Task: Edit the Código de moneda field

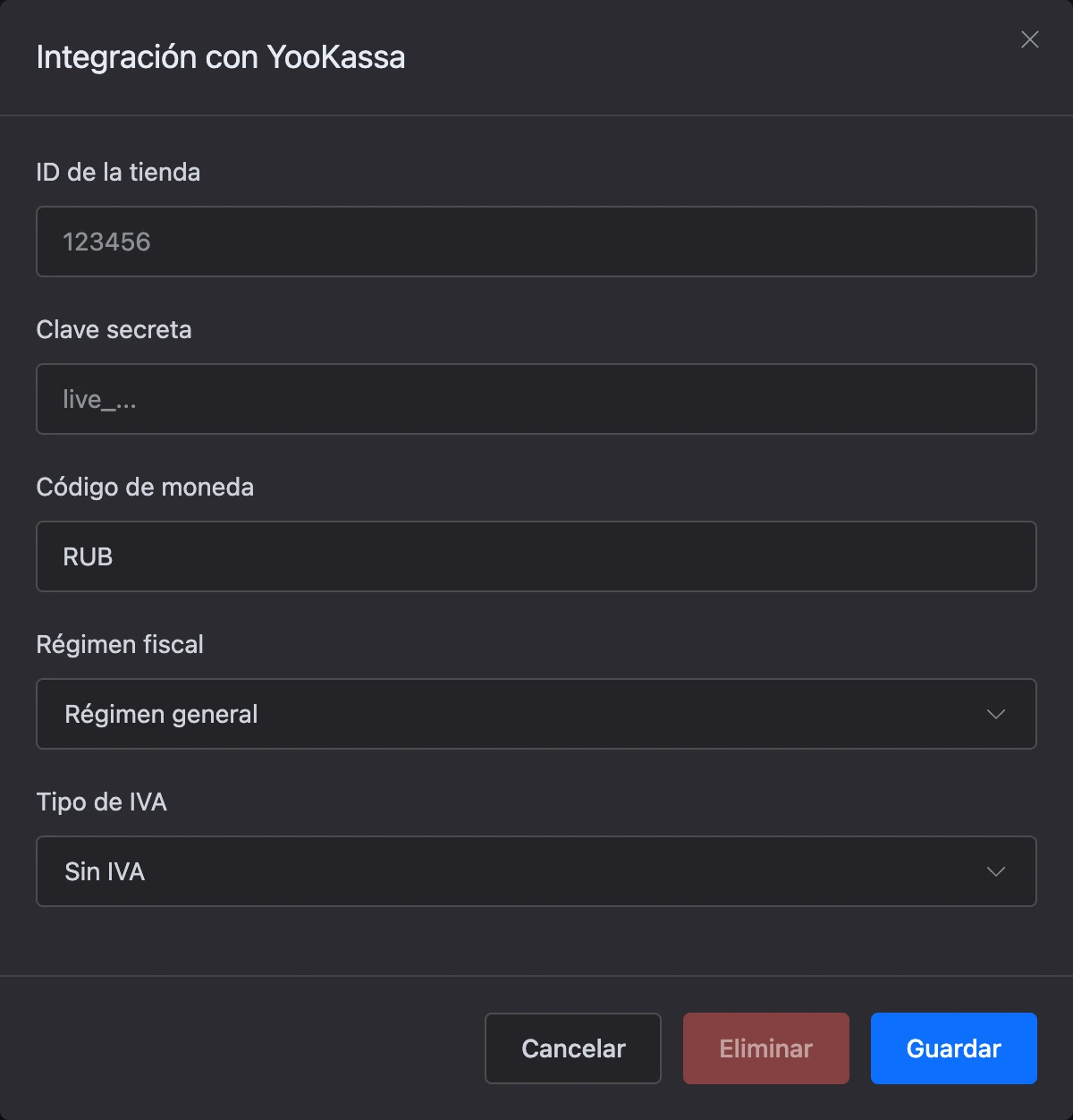Action: point(536,556)
